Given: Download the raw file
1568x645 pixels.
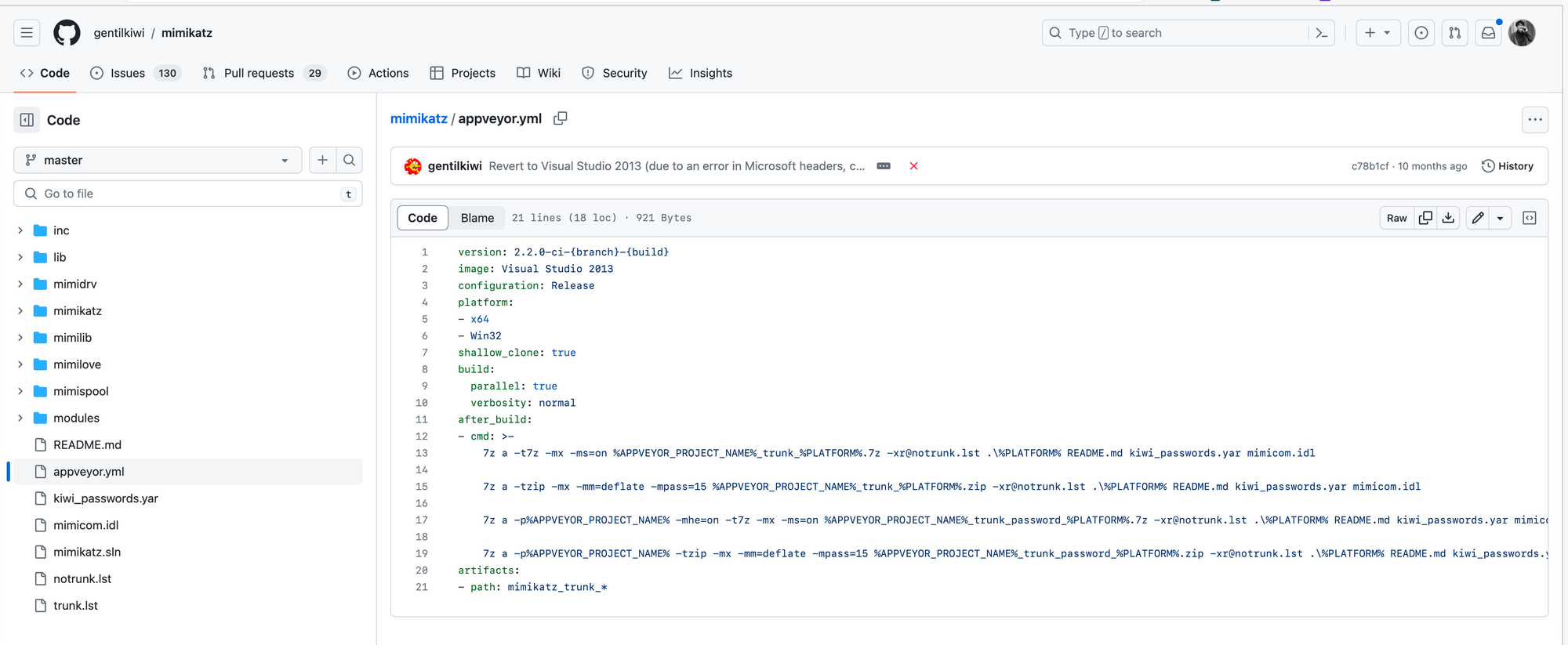Looking at the screenshot, I should [x=1448, y=218].
